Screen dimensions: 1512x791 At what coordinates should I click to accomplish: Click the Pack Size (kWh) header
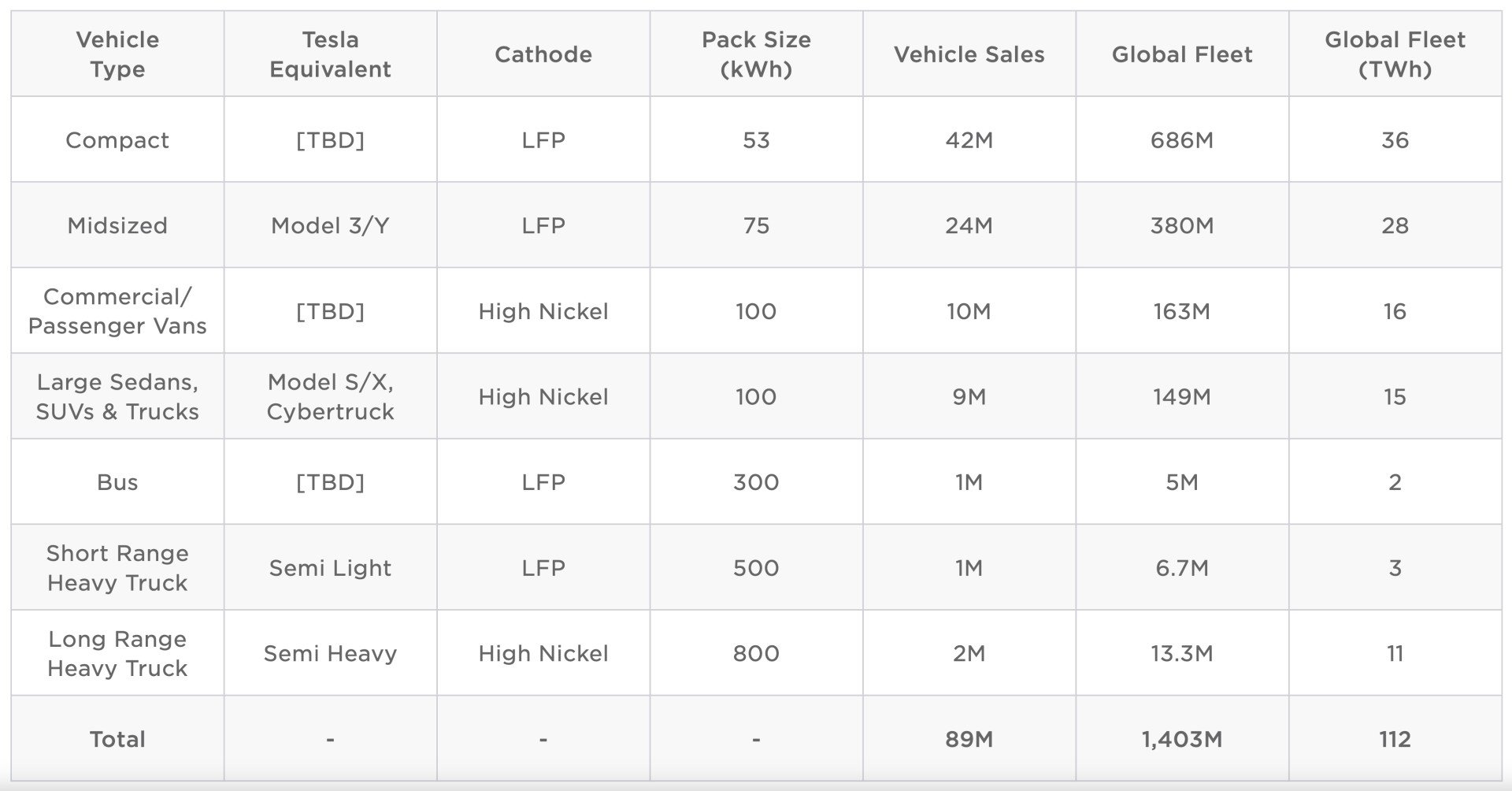[x=756, y=54]
